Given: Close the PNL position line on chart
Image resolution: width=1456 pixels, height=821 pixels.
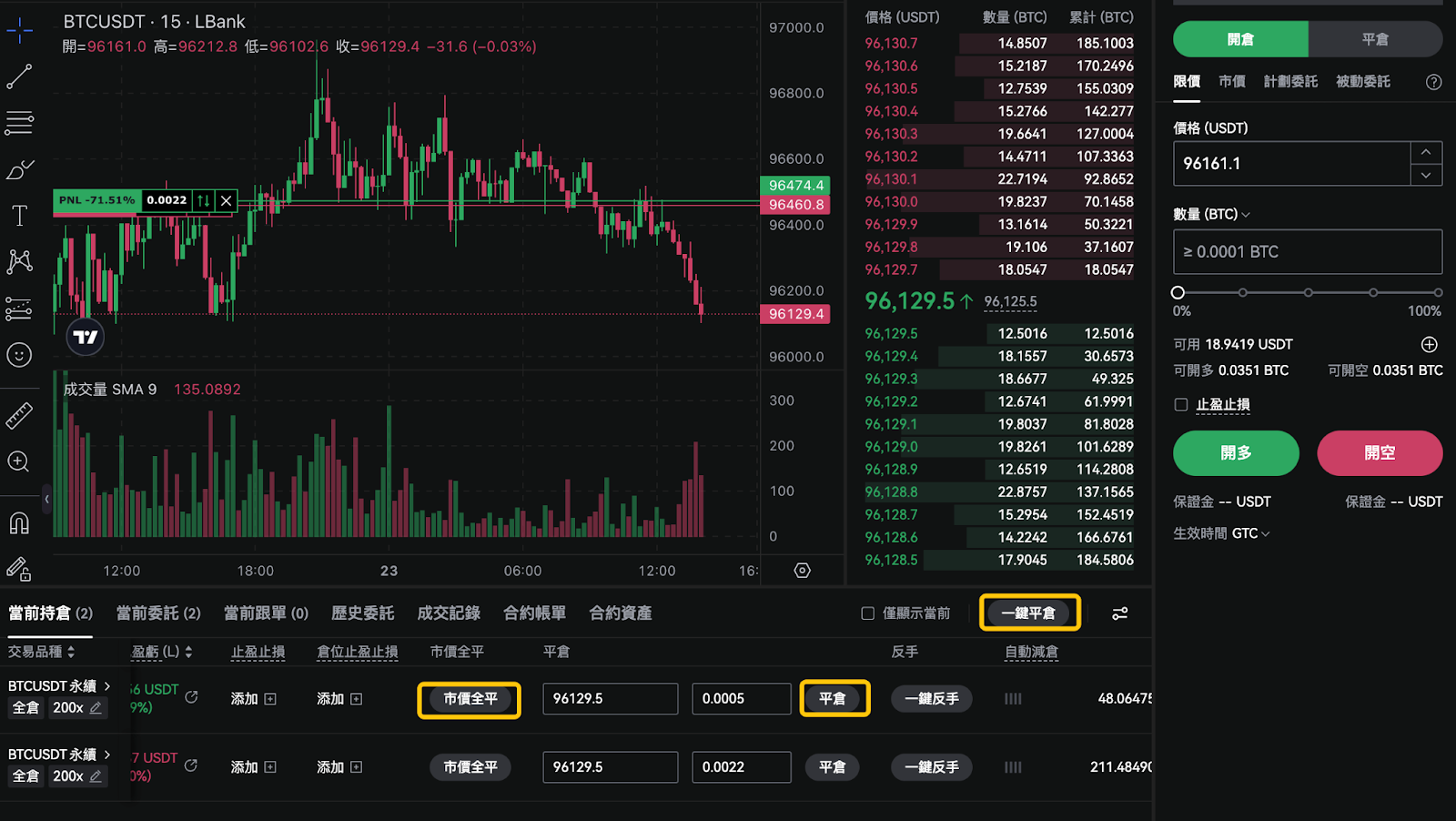Looking at the screenshot, I should 227,200.
